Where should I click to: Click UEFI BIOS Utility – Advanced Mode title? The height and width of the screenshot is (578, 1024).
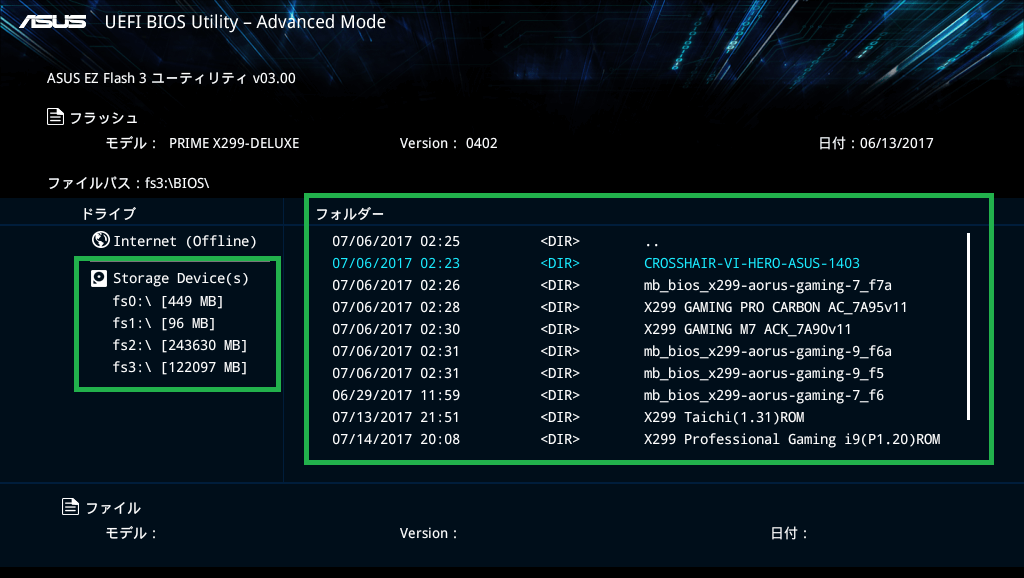(245, 22)
